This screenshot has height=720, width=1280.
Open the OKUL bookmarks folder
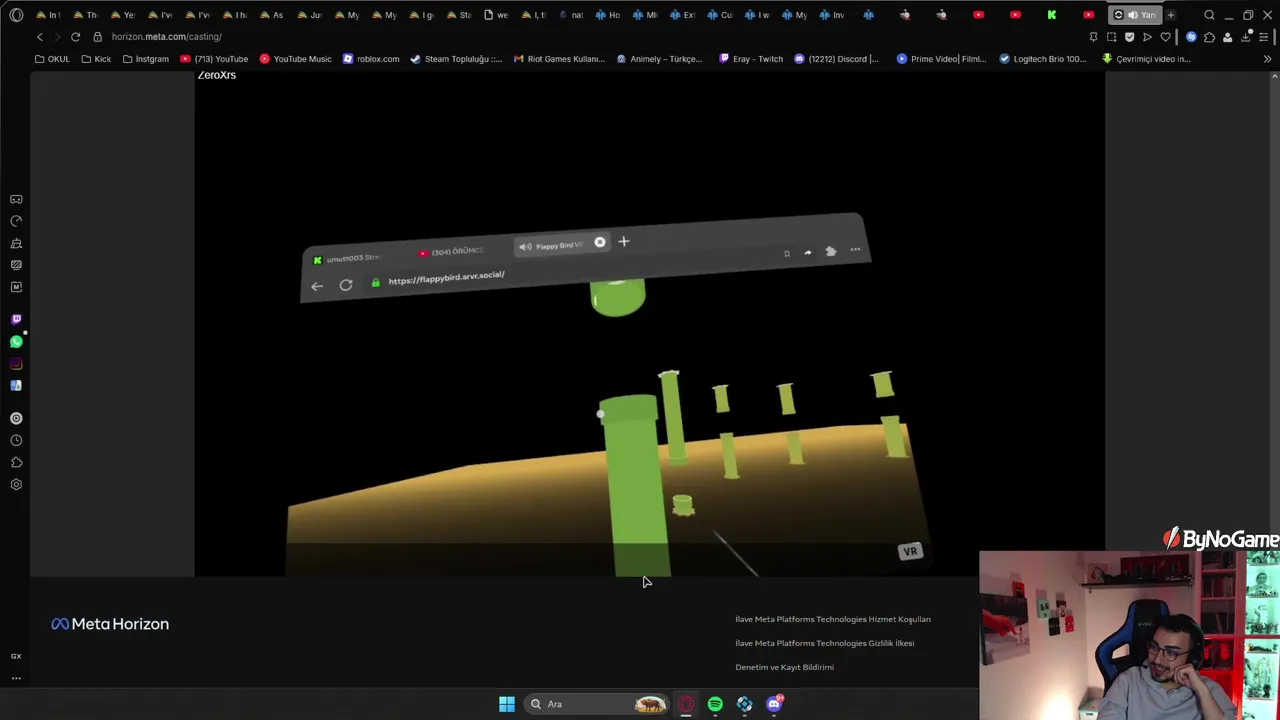(52, 59)
